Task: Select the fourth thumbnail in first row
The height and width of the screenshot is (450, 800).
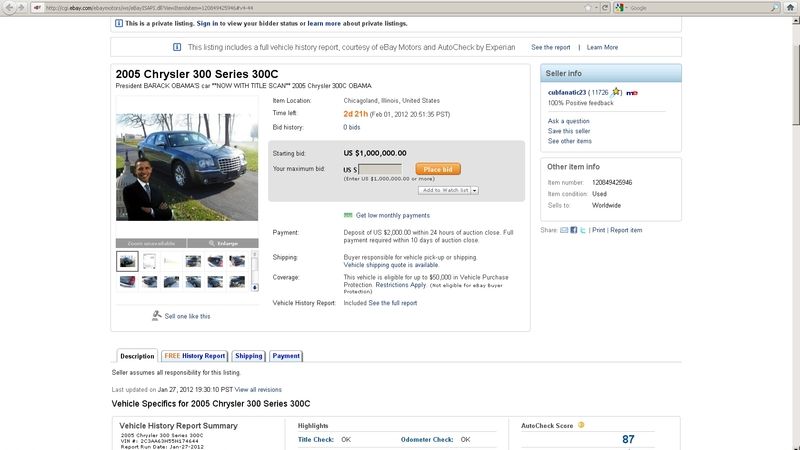Action: 193,261
